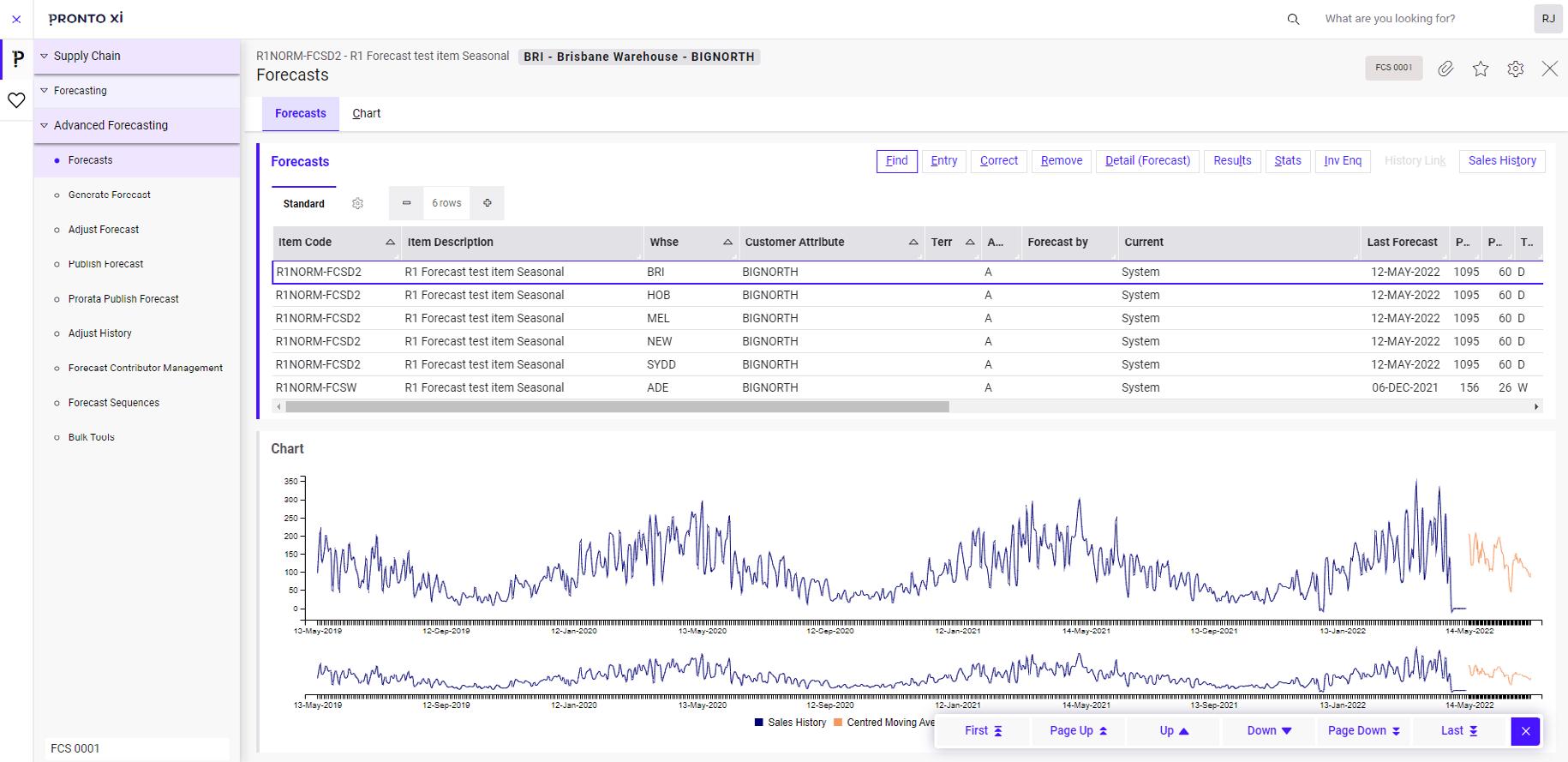The image size is (1568, 762).
Task: Increase the rows with the plus button
Action: tap(487, 203)
